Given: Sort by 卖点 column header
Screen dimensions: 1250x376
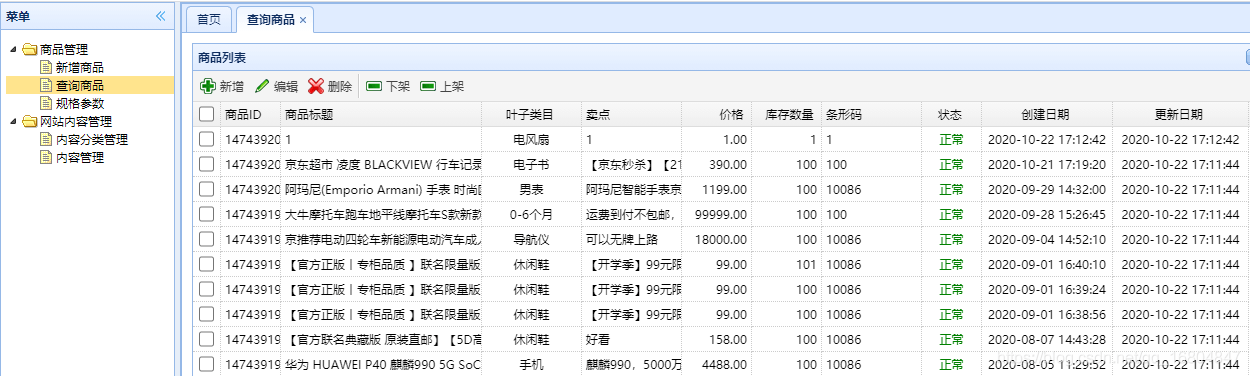Looking at the screenshot, I should 631,114.
